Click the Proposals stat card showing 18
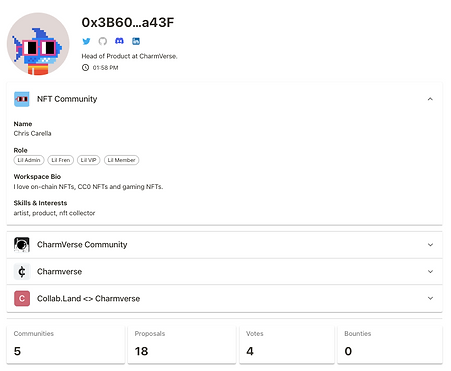Screen dimensions: 451x371 tap(182, 344)
